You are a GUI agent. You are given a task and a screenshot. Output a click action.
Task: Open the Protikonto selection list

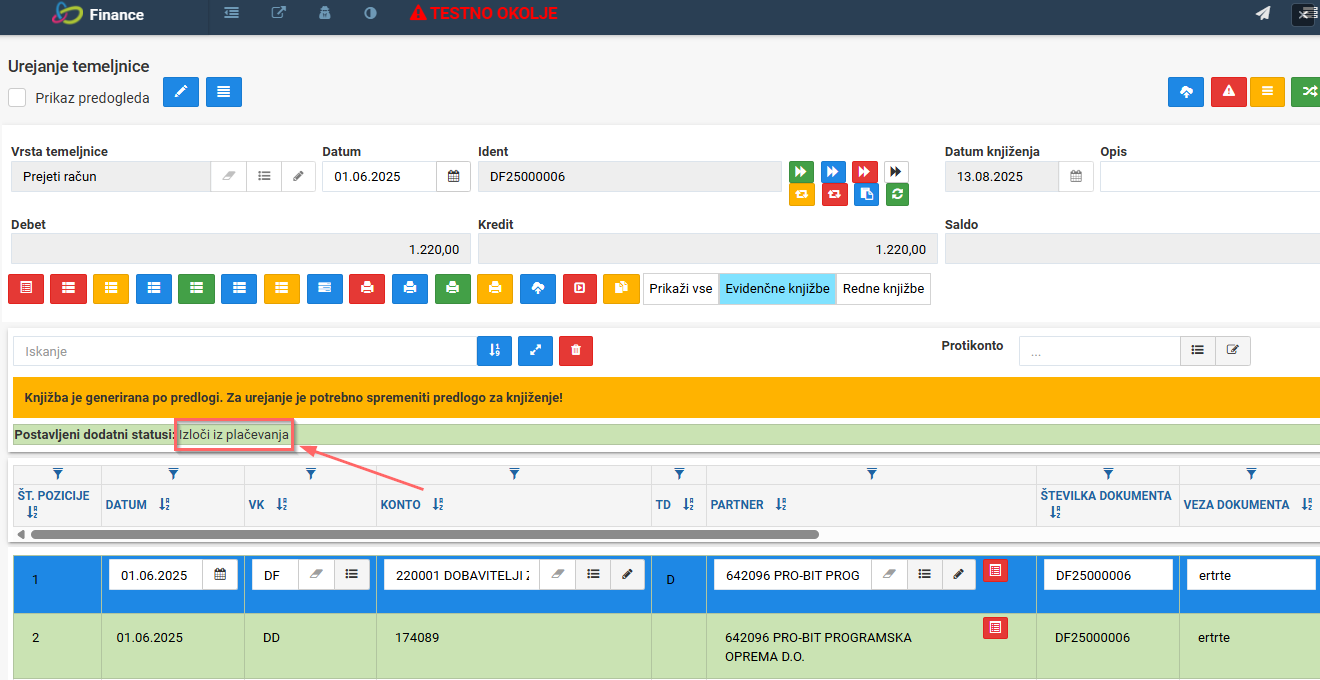[1198, 350]
